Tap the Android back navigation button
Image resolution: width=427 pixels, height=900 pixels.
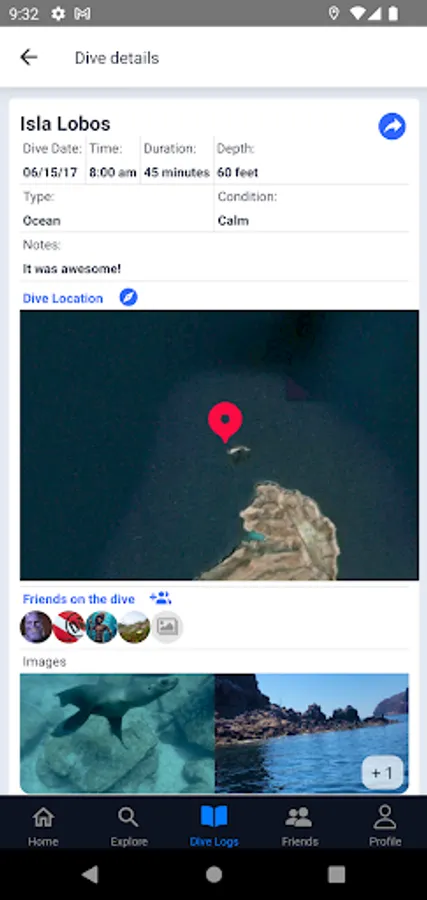[x=91, y=874]
